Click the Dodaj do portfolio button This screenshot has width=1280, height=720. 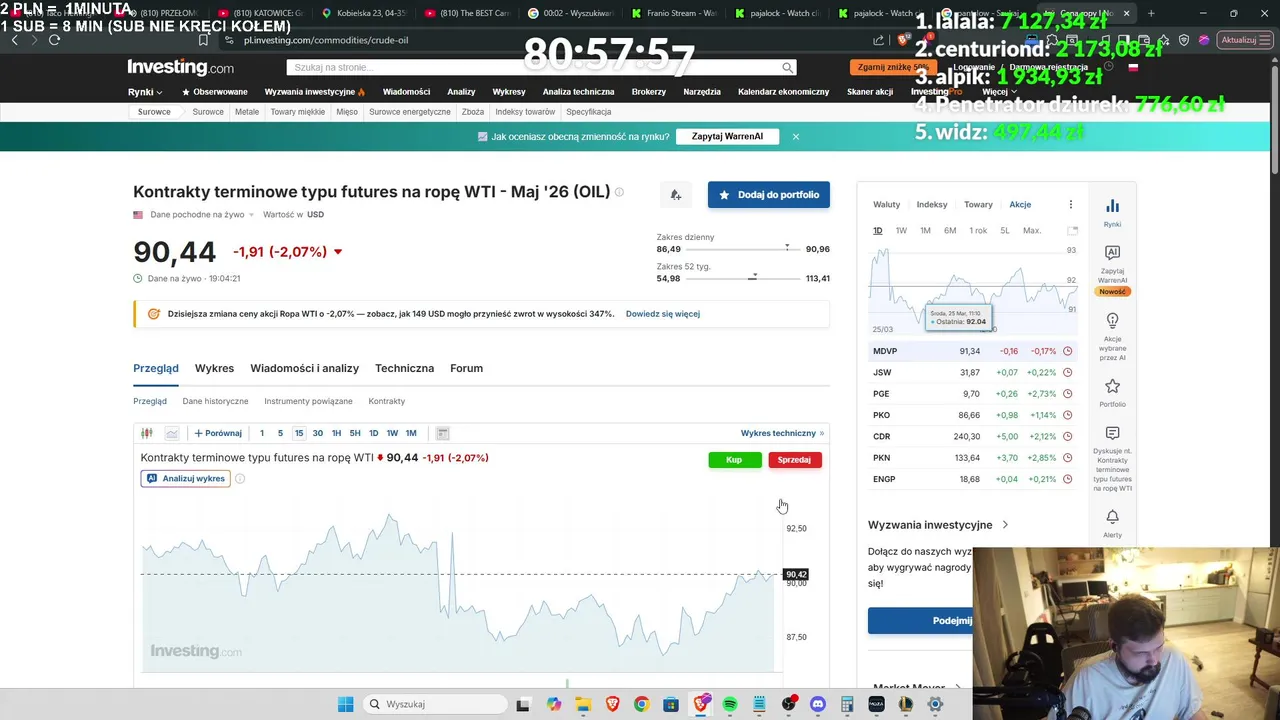tap(769, 195)
